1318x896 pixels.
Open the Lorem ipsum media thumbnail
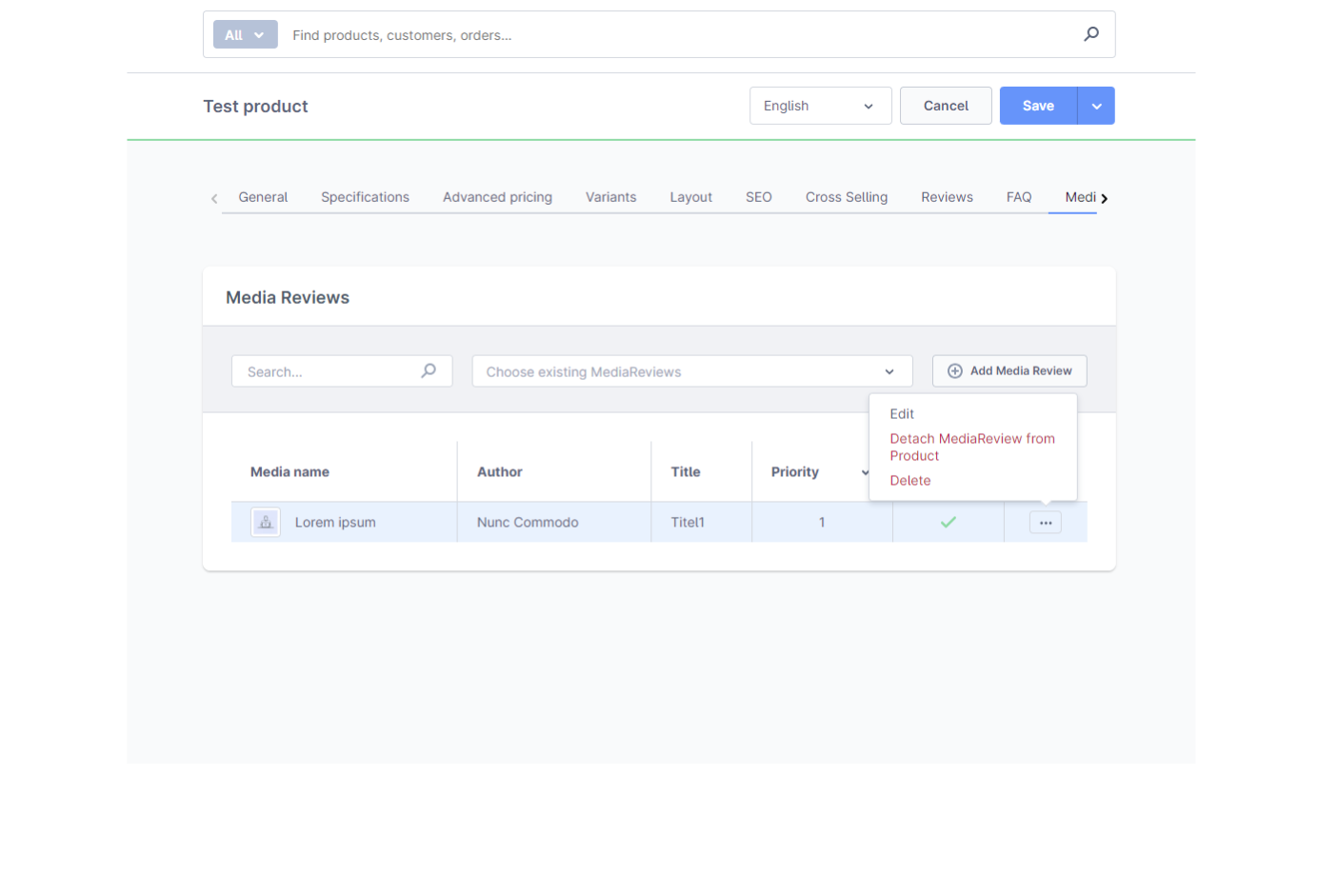266,522
